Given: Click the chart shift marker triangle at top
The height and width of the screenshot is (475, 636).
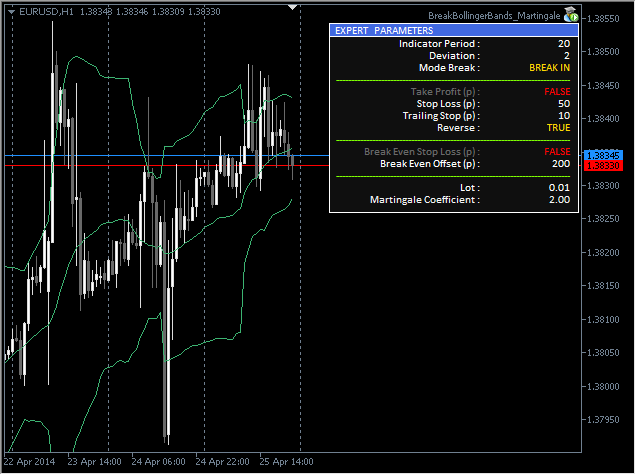Looking at the screenshot, I should tap(292, 7).
